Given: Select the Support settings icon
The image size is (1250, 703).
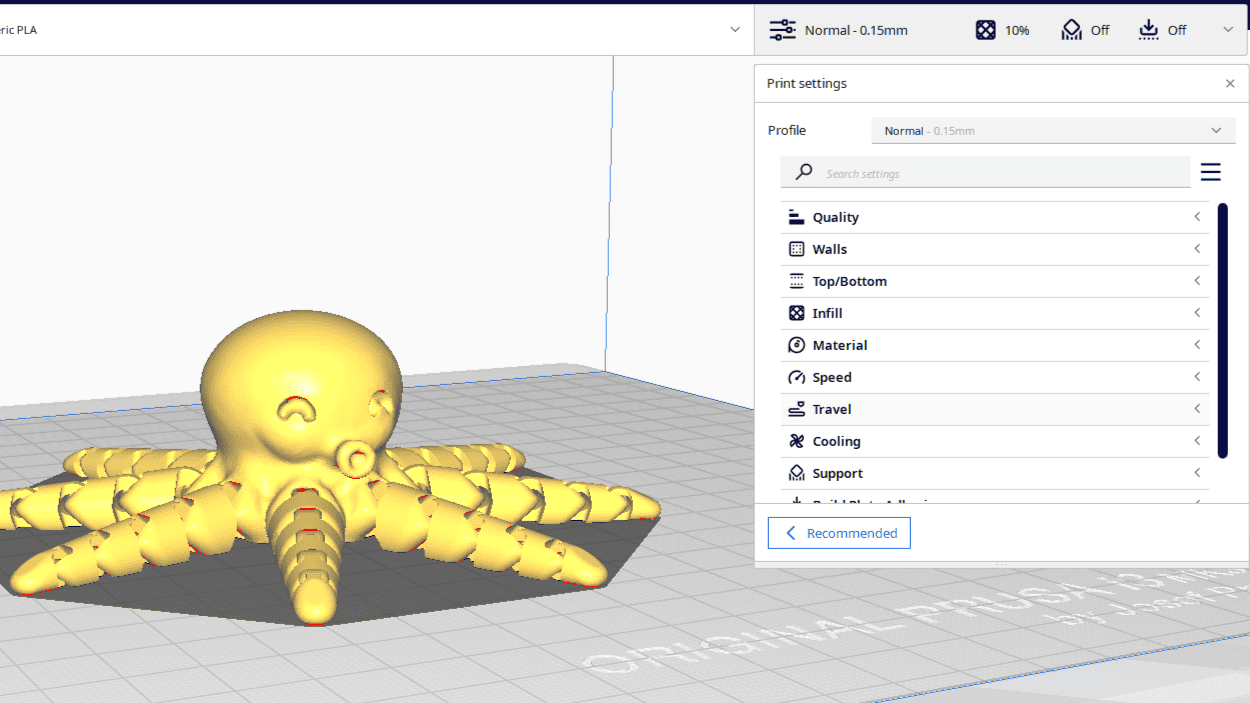Looking at the screenshot, I should tap(796, 473).
